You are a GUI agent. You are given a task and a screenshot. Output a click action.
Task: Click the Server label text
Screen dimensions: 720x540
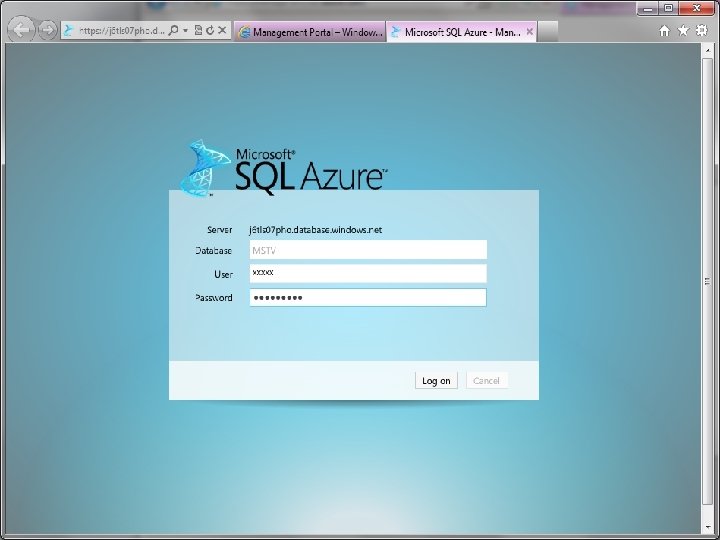[x=219, y=230]
